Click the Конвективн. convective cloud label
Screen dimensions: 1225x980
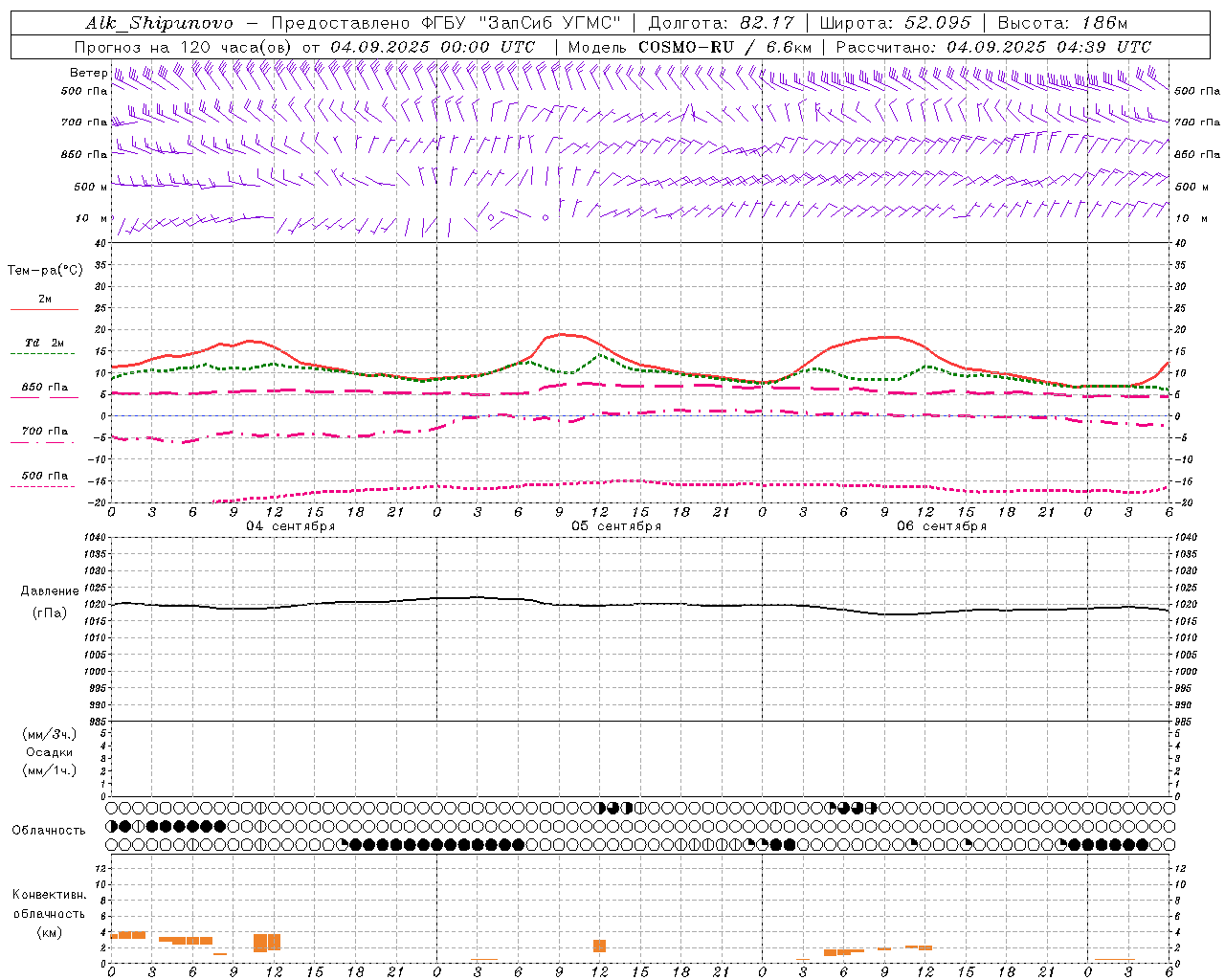tap(49, 895)
